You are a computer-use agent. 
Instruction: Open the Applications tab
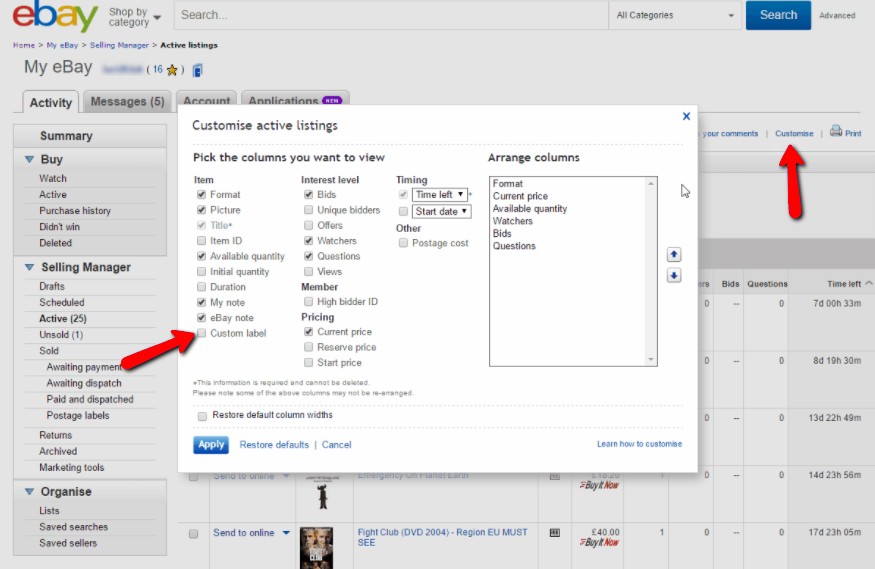[295, 99]
